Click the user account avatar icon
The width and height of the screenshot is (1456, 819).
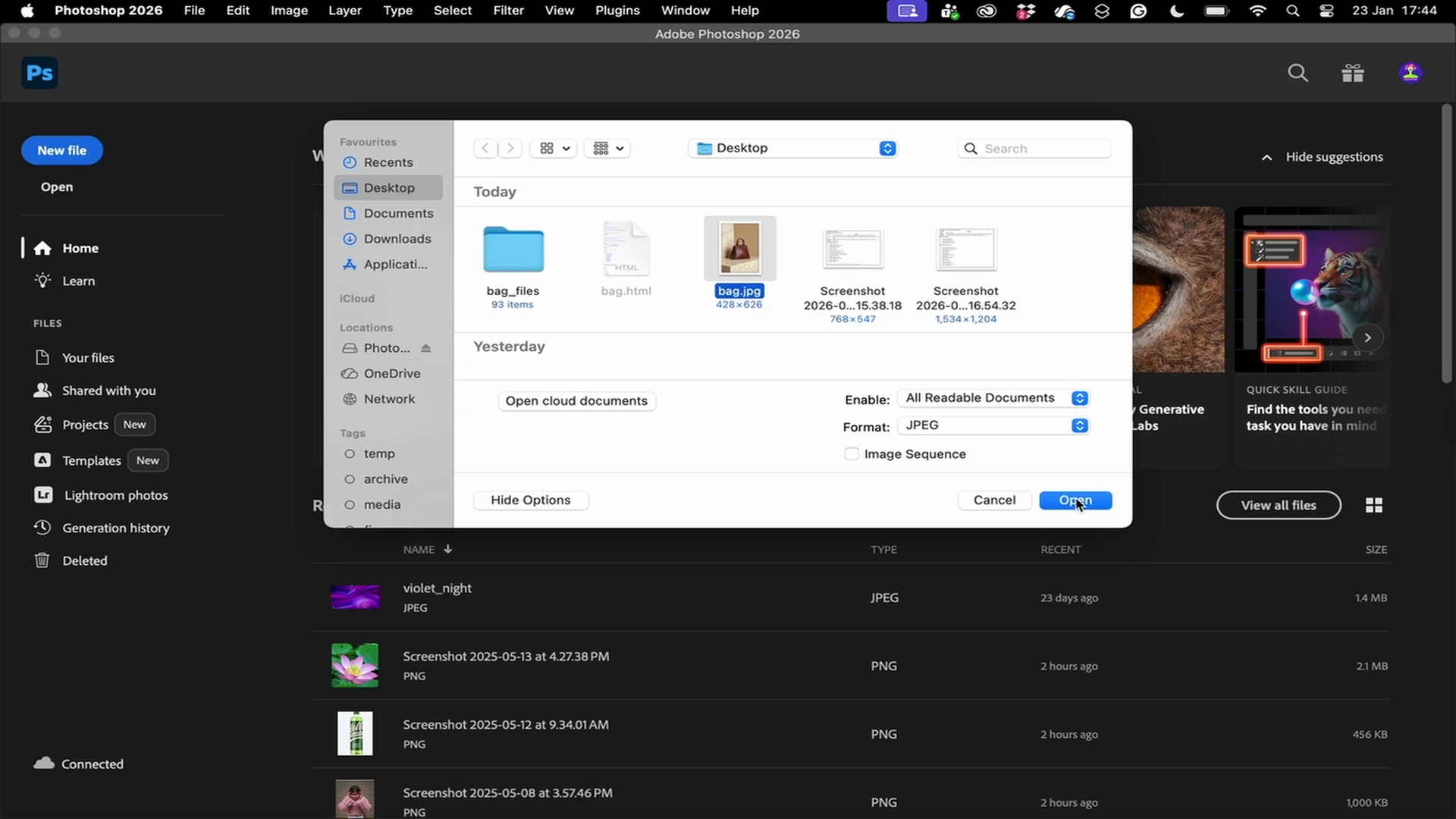click(1410, 73)
